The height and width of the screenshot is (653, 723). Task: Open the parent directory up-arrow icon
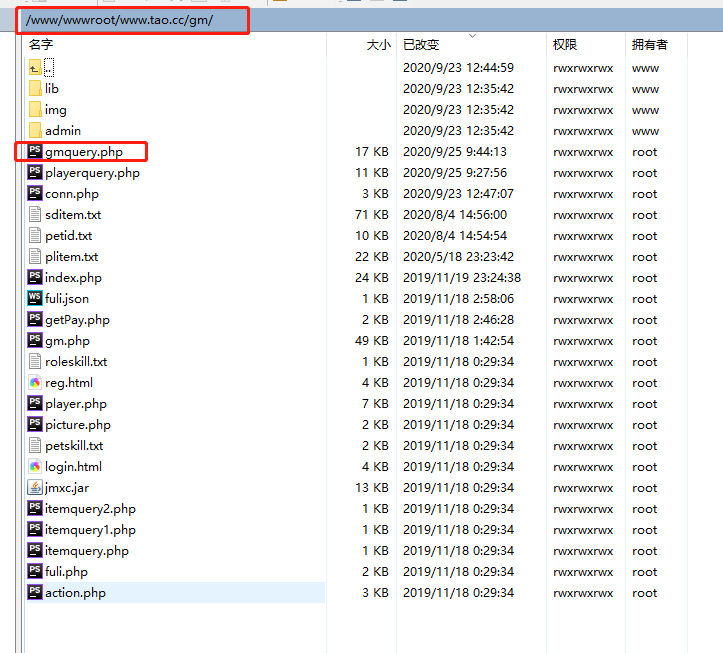35,68
